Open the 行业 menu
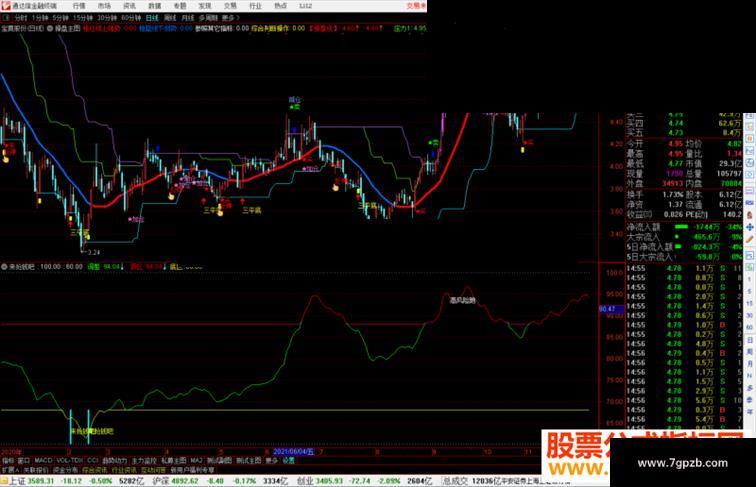 point(255,6)
